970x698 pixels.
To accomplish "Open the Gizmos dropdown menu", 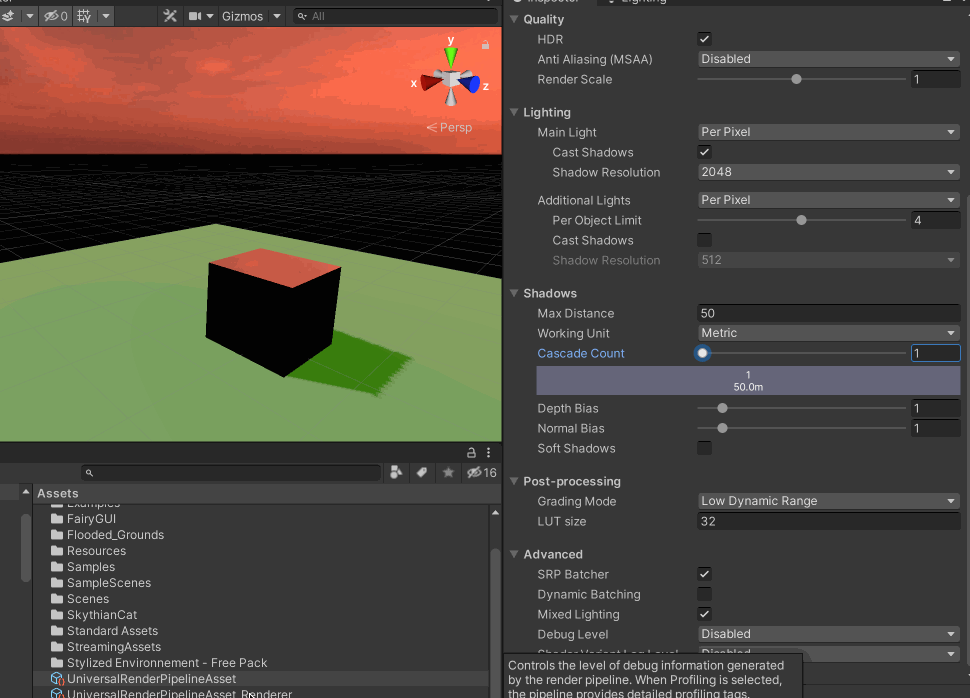I will point(250,16).
